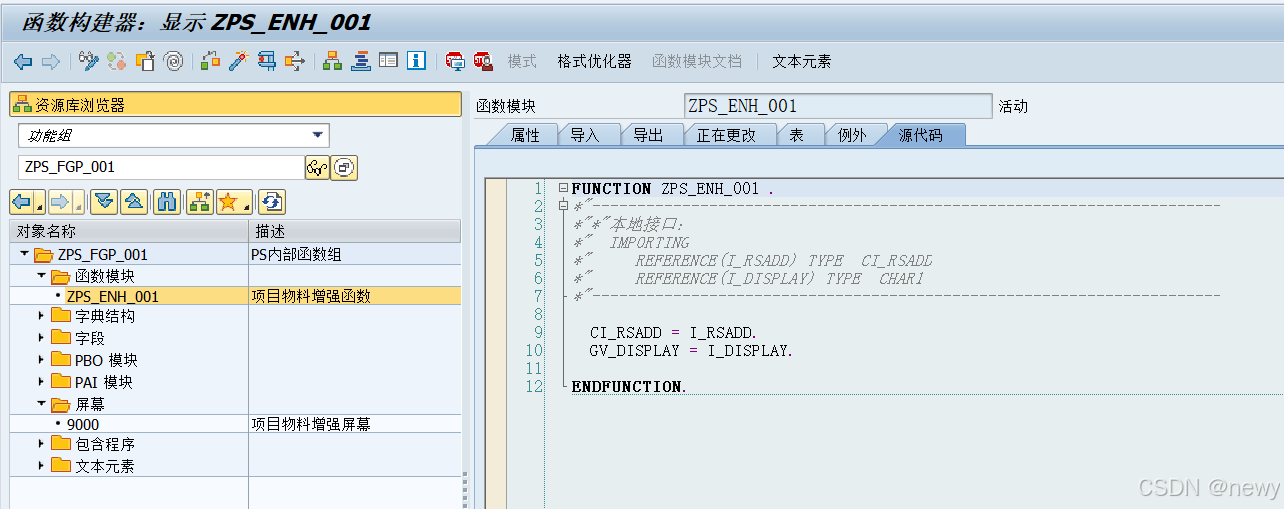Select the 源代码 tab
Image resolution: width=1284 pixels, height=509 pixels.
click(x=920, y=135)
